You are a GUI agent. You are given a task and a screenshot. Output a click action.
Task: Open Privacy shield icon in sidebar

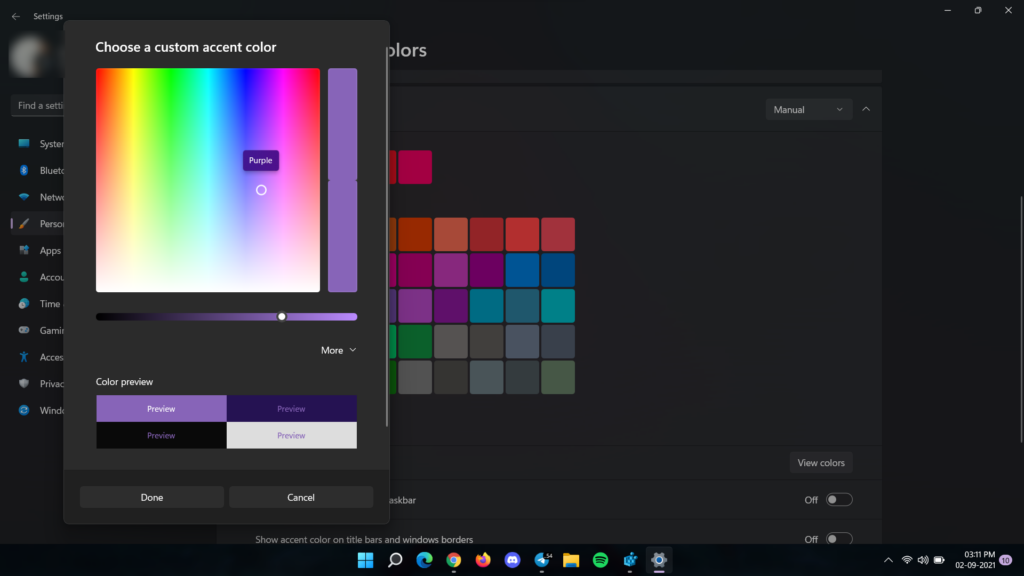click(x=24, y=383)
